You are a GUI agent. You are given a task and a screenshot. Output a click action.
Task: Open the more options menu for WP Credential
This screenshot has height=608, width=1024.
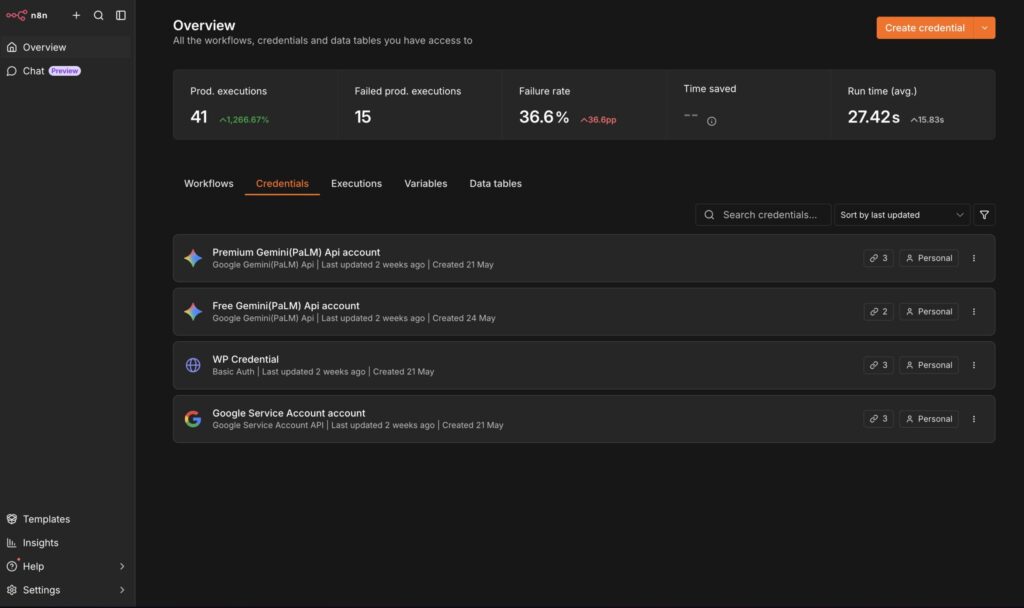coord(974,365)
